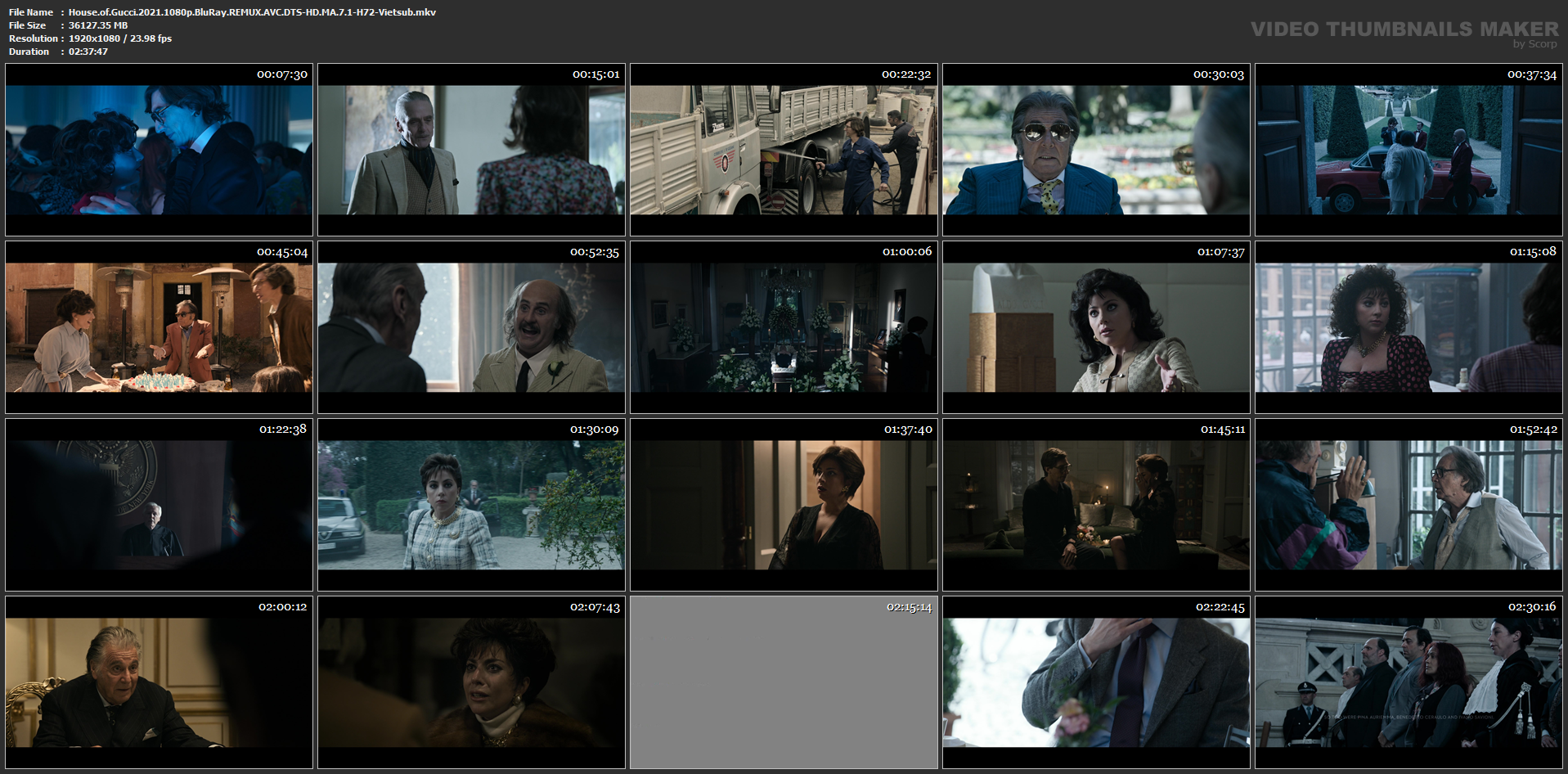Viewport: 1568px width, 774px height.
Task: Select the tweed jacket thumbnail at 02:22:45
Action: [x=1096, y=682]
